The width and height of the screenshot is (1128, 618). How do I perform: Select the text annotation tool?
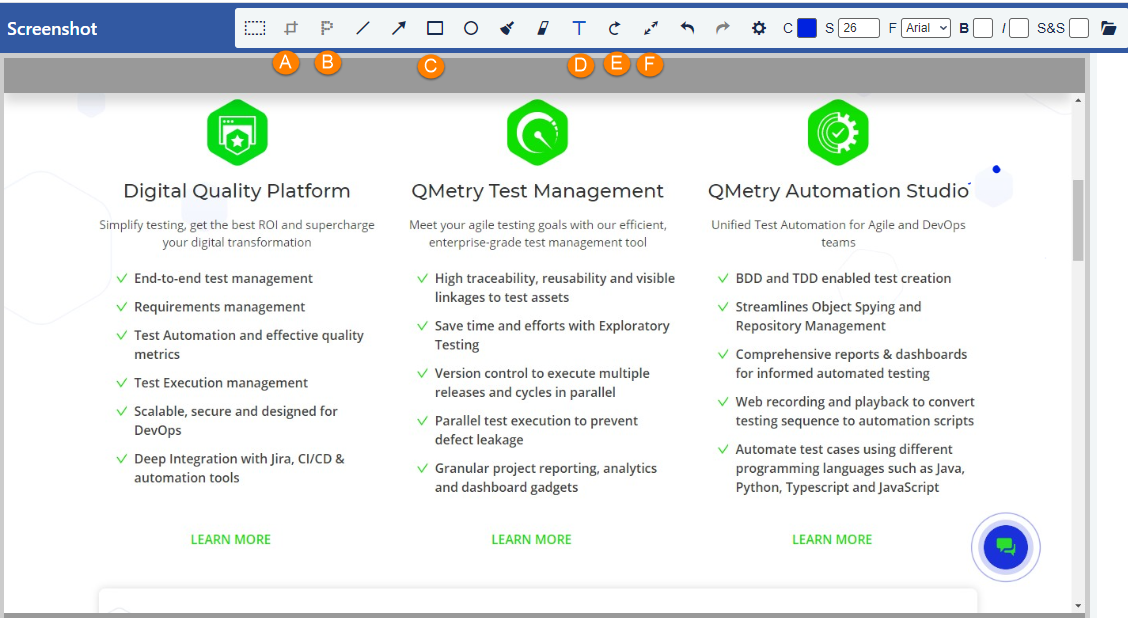click(x=578, y=27)
